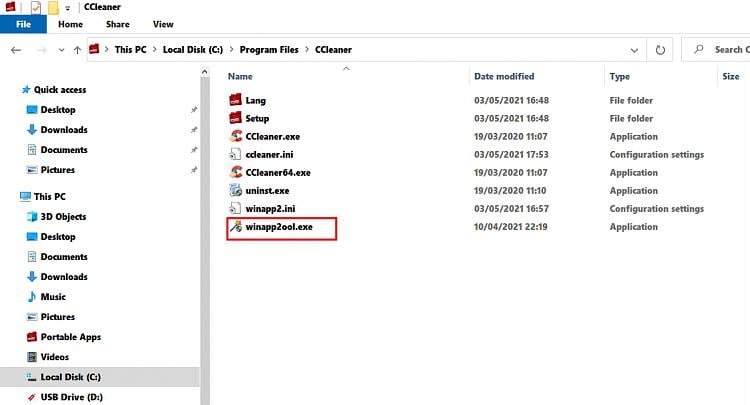Screen dimensions: 750x405
Task: Sort by the Name column header
Action: 240,77
